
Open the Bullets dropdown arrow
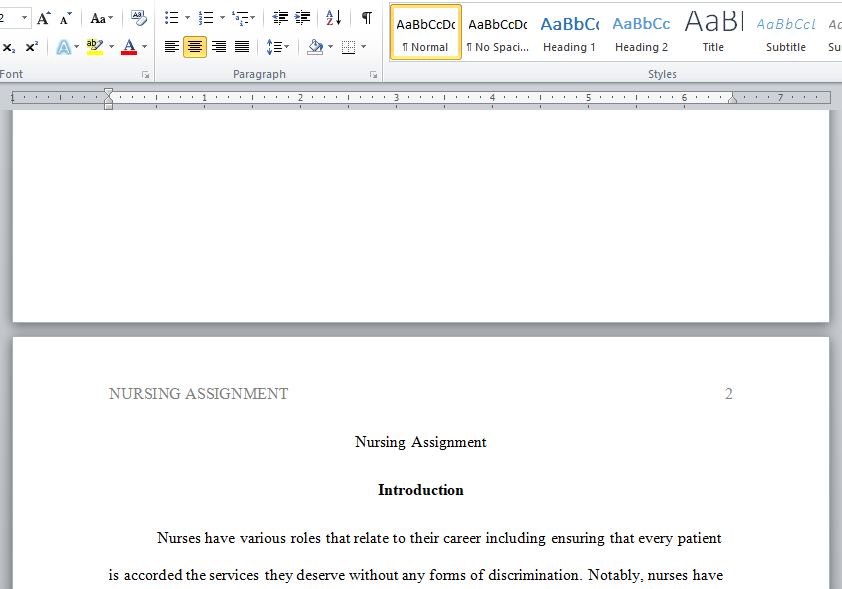[187, 18]
